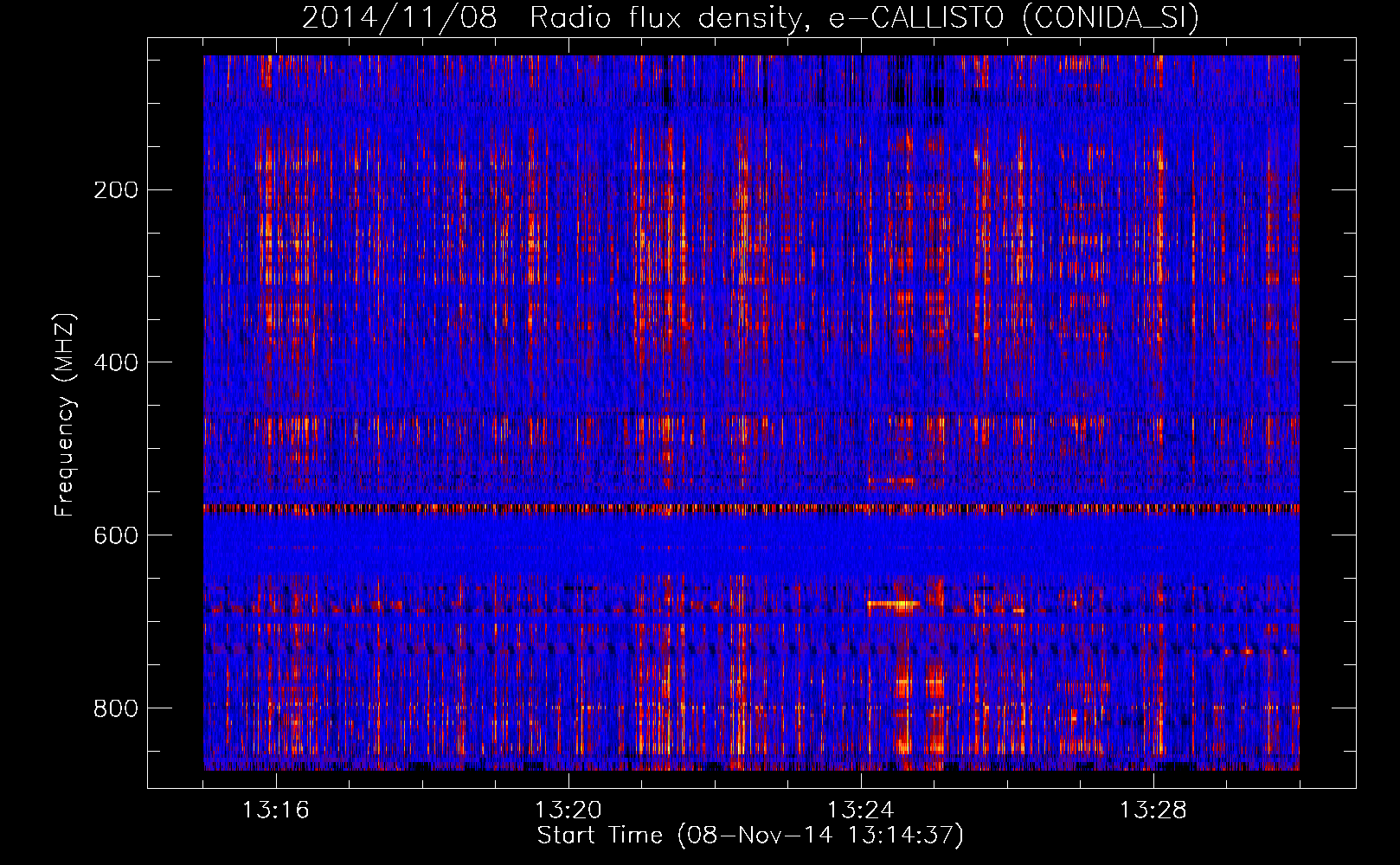This screenshot has height=865, width=1400.
Task: Click the 13:24 time tick label
Action: coord(860,811)
